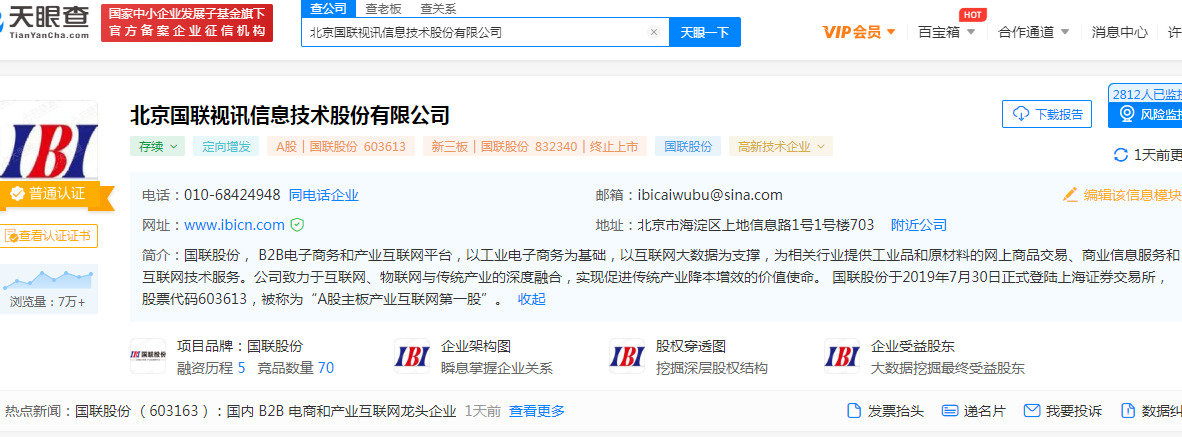This screenshot has height=437, width=1182.
Task: Click the 企业架构图 IBI icon
Action: click(412, 356)
